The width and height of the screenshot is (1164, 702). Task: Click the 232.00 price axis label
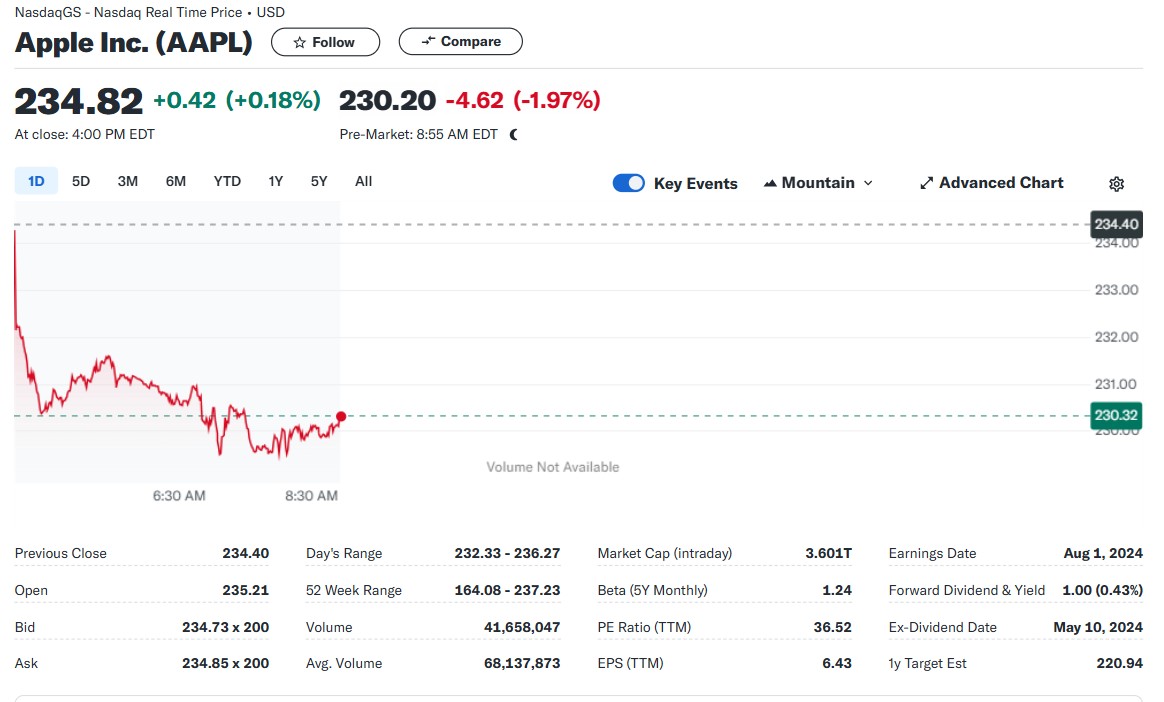click(x=1116, y=337)
